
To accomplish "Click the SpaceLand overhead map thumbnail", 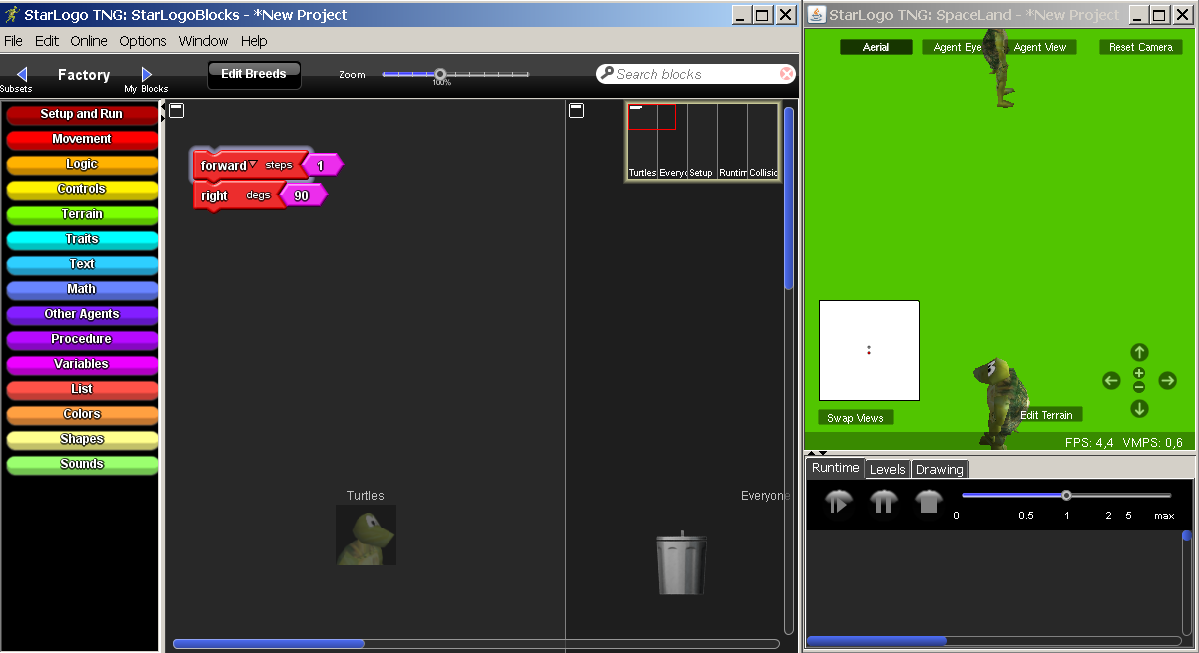I will 869,350.
